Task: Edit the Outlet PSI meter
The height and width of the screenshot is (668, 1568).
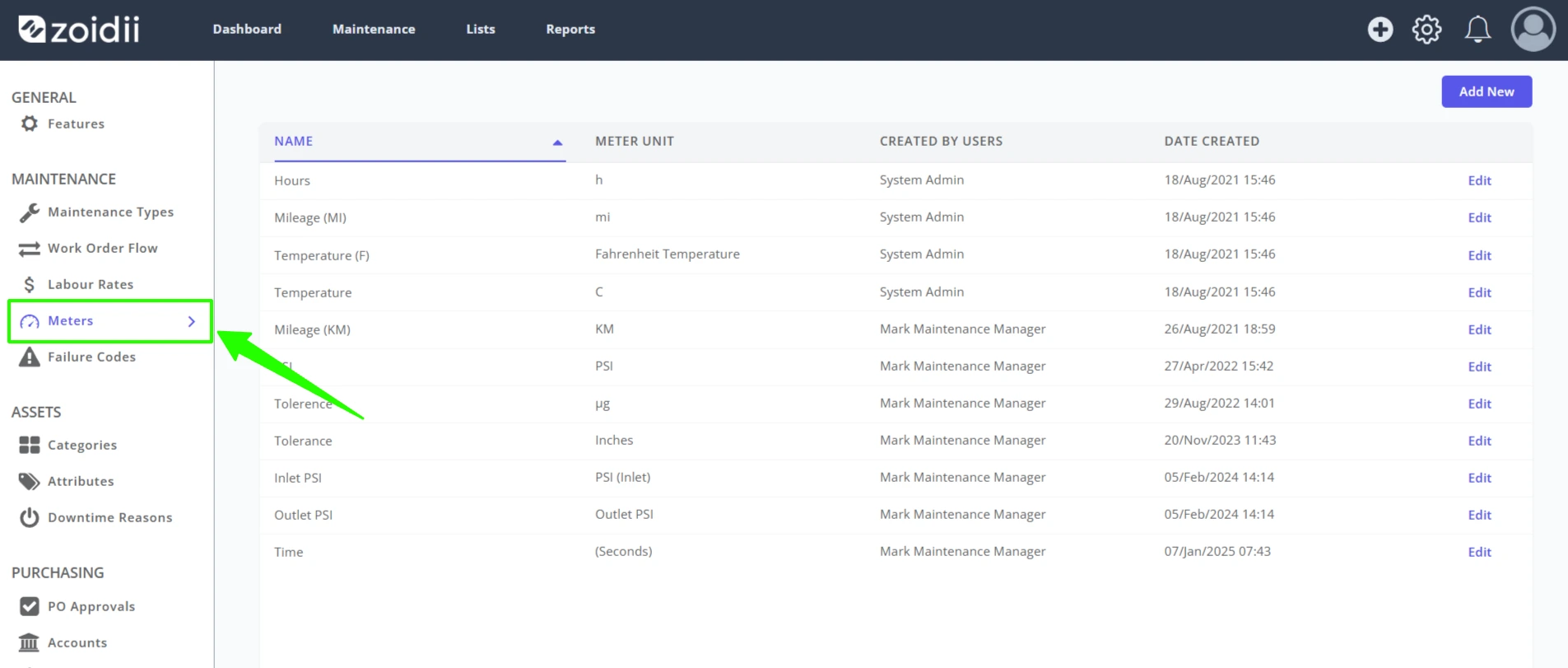Action: click(1479, 515)
